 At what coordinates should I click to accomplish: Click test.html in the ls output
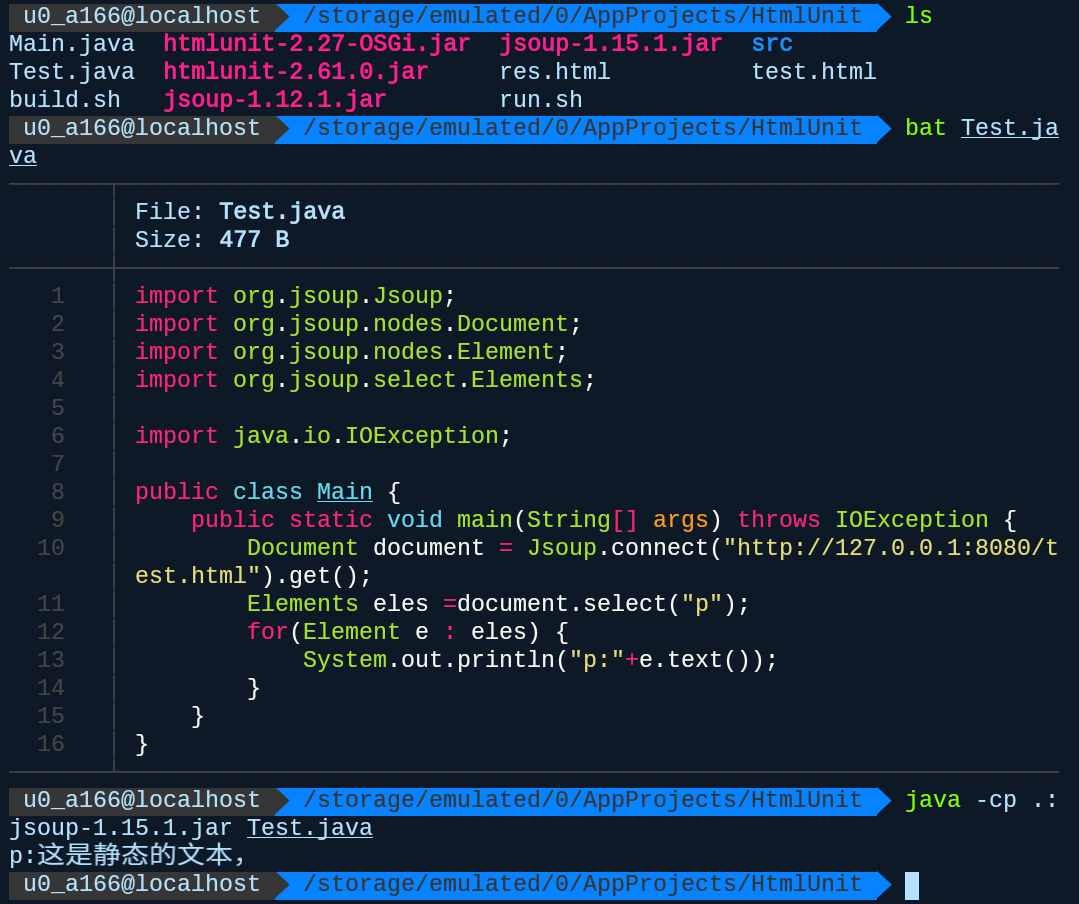coord(813,72)
